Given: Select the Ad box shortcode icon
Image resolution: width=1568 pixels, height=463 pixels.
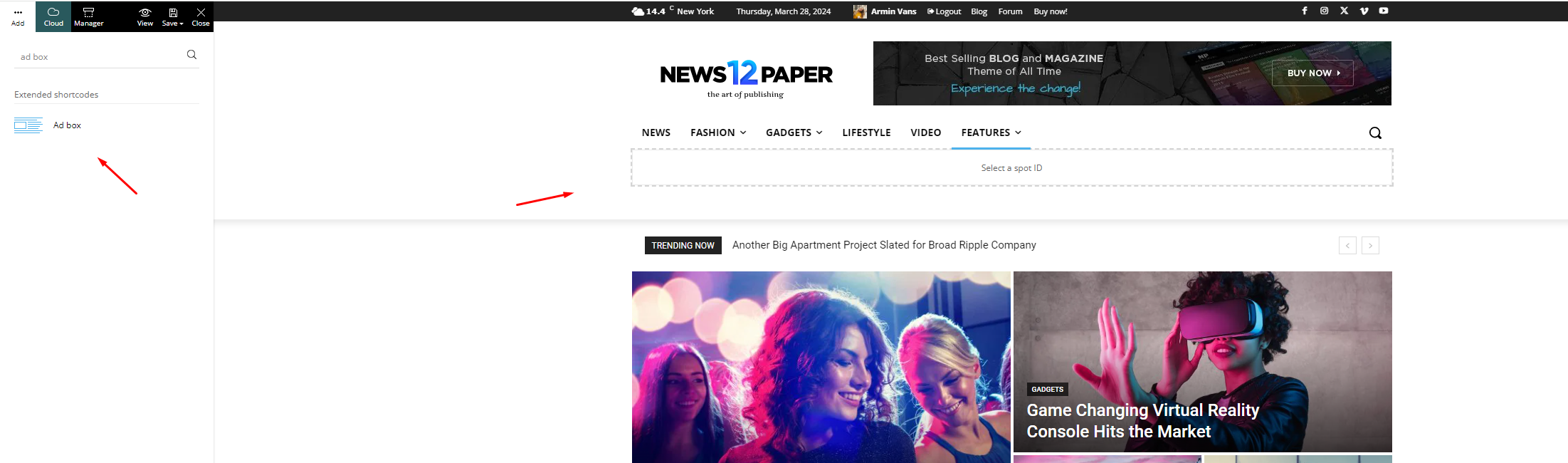Looking at the screenshot, I should (28, 125).
